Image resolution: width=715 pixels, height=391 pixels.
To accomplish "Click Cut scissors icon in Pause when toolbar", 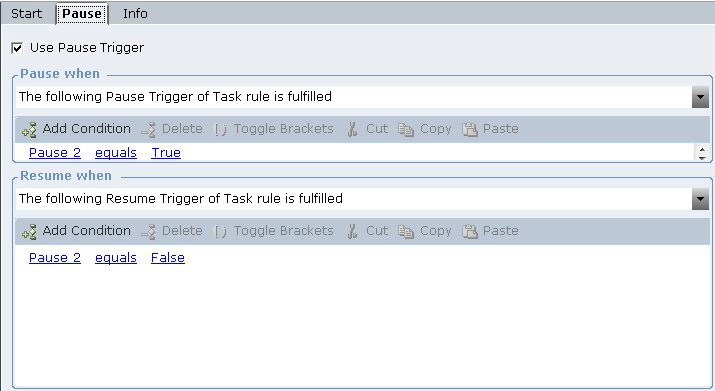I will [x=352, y=130].
